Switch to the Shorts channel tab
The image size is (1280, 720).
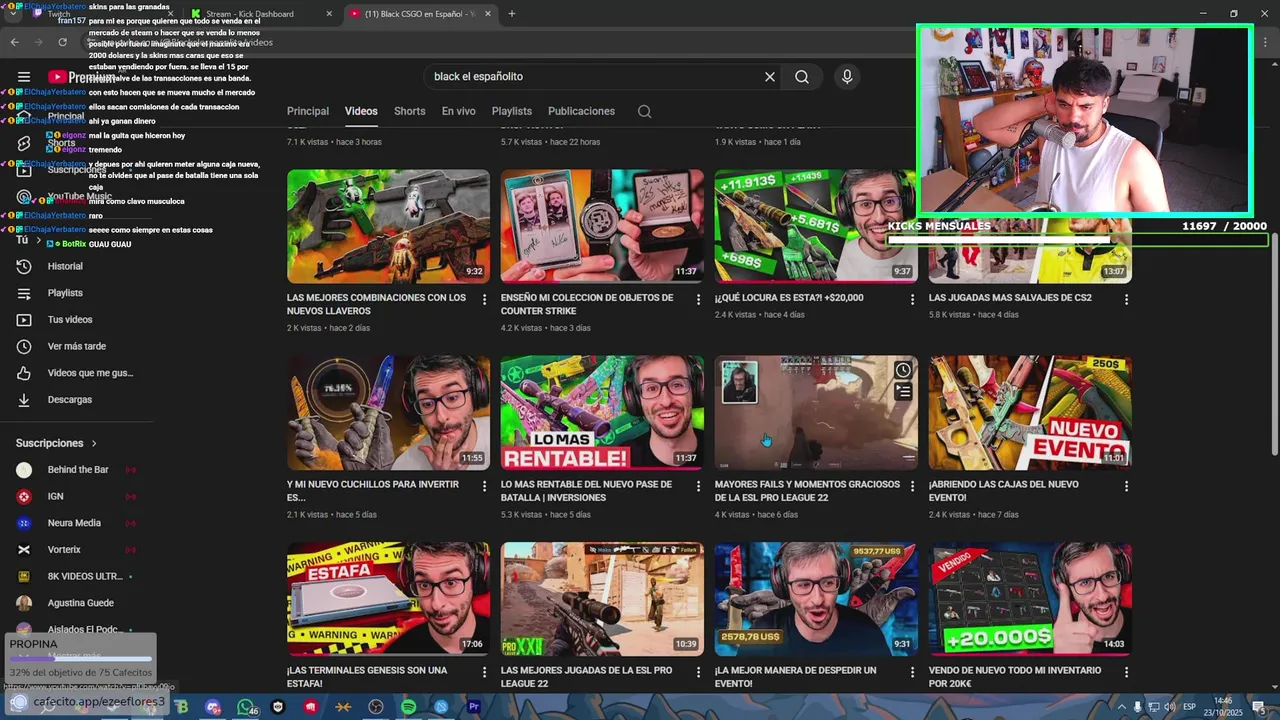point(409,111)
